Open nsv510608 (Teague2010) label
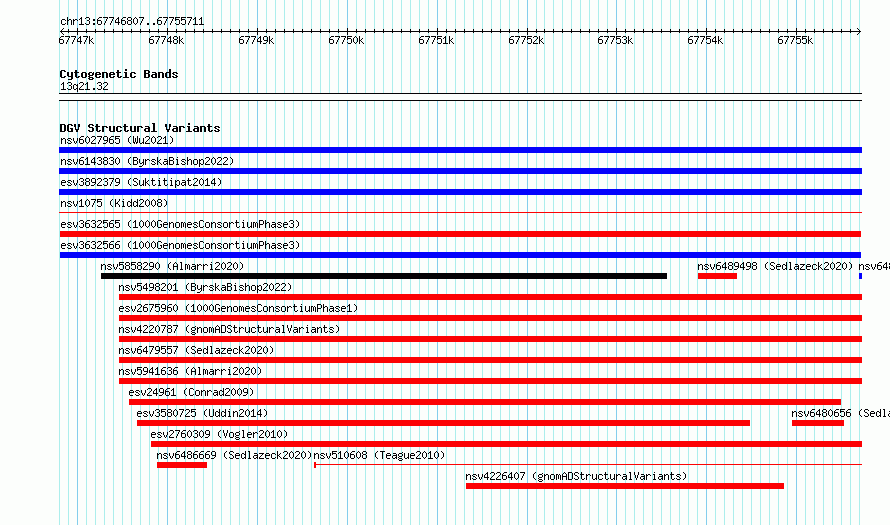Image resolution: width=890 pixels, height=525 pixels. (x=379, y=455)
